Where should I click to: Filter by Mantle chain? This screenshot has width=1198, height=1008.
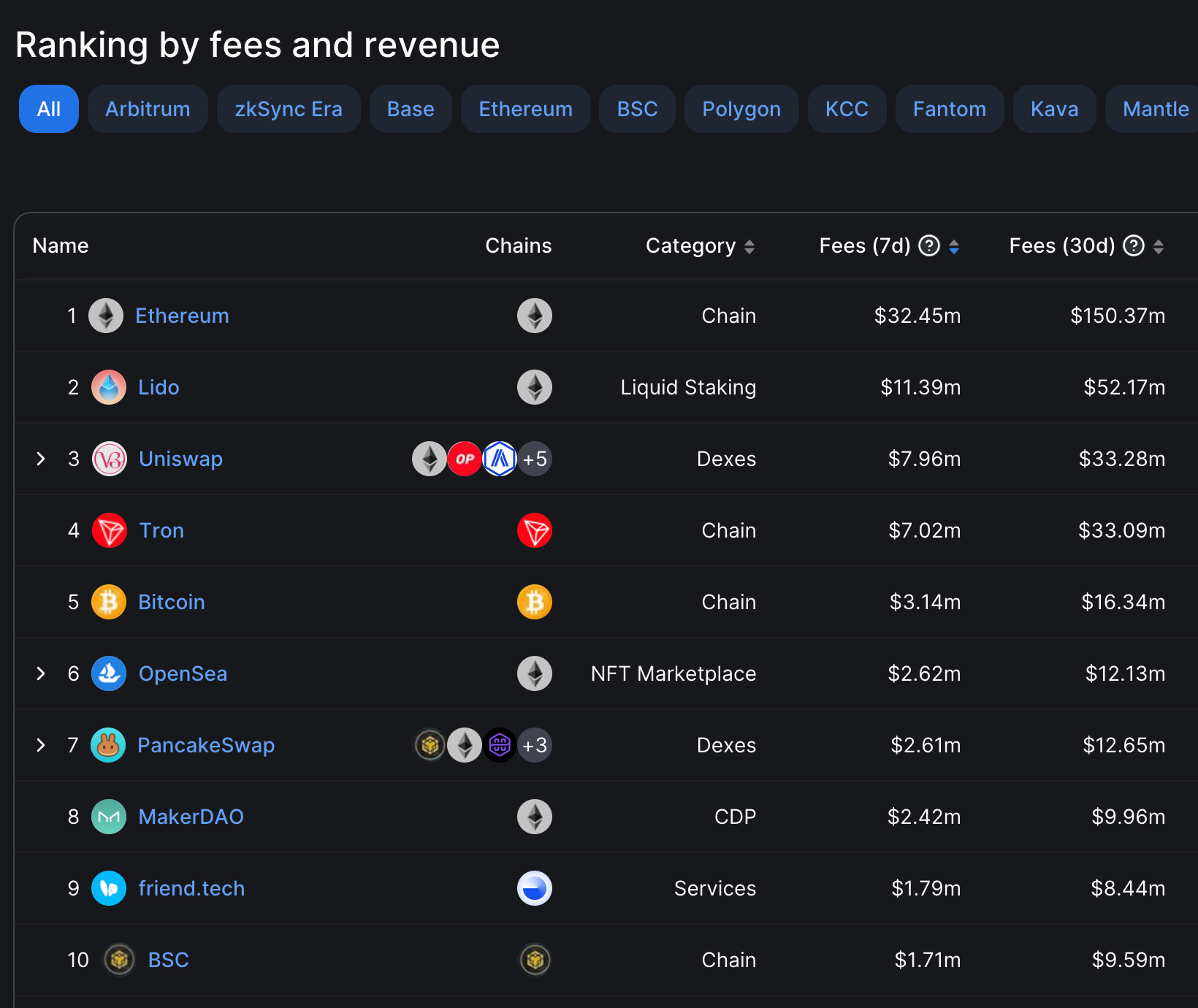[x=1153, y=109]
